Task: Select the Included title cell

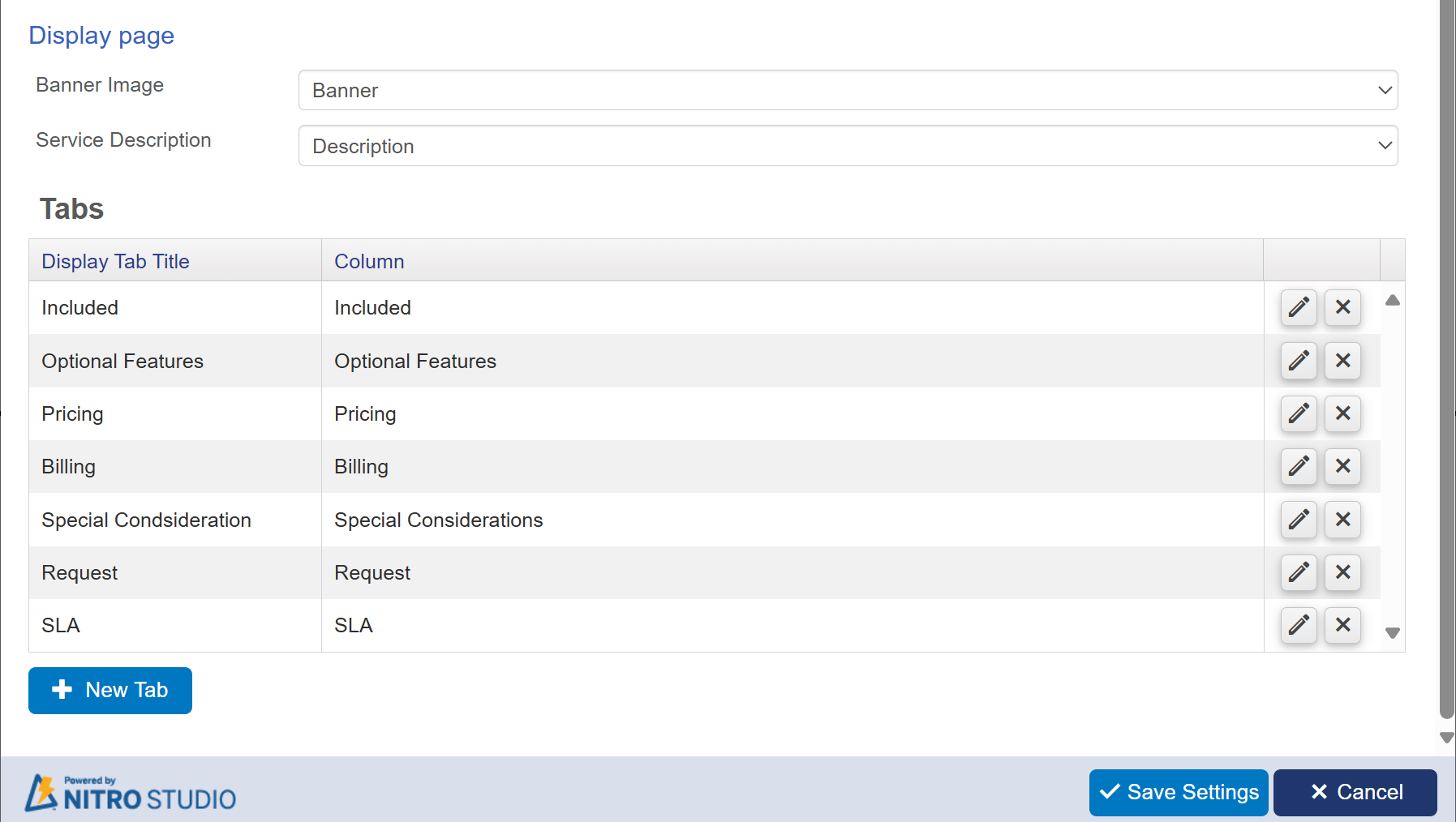Action: coord(175,307)
